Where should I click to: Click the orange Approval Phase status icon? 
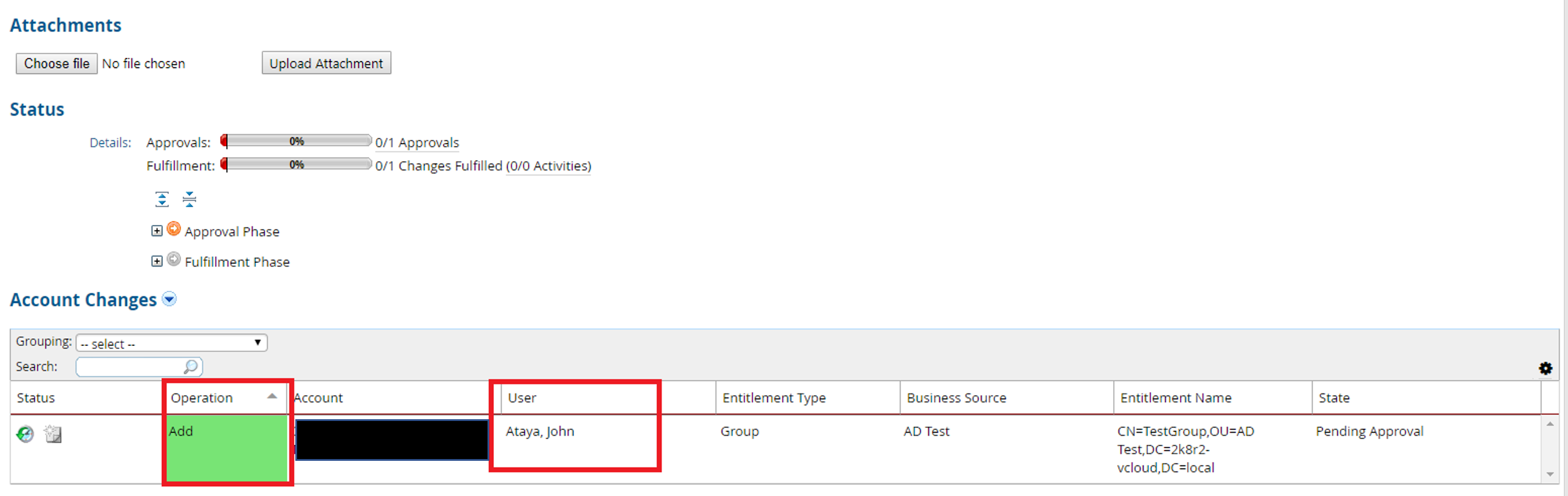173,229
